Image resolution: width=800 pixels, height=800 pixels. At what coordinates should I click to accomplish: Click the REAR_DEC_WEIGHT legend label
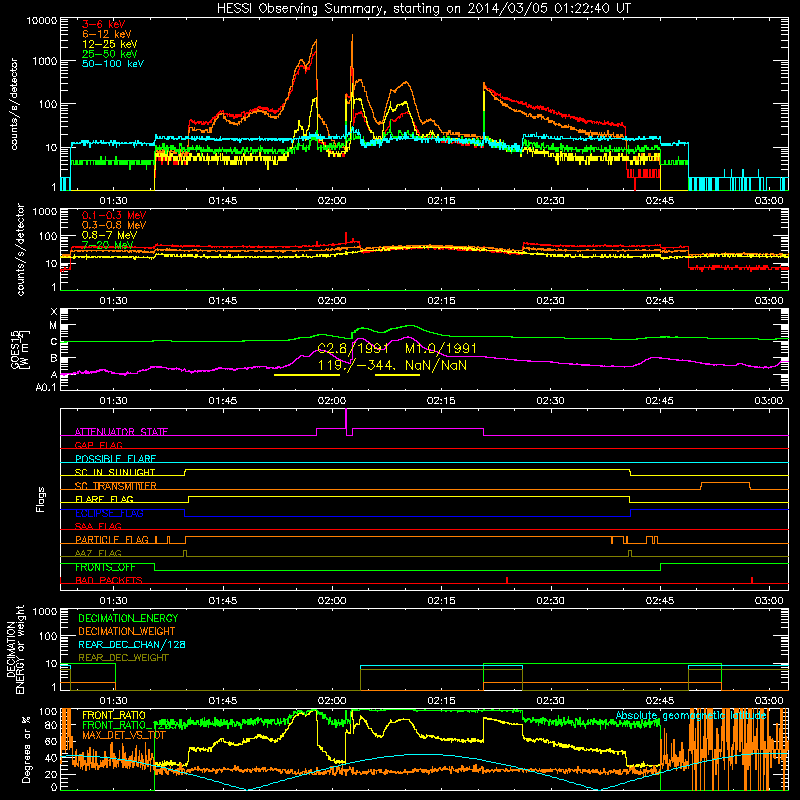point(123,658)
